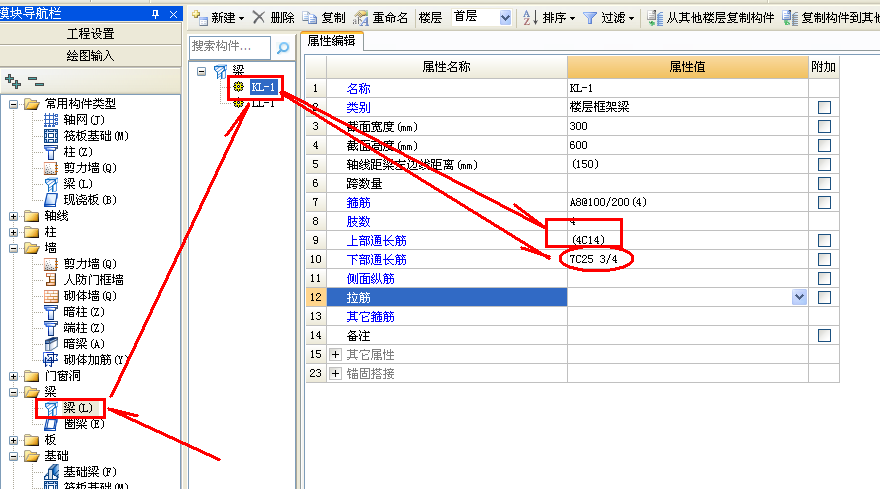
Task: Click the 复制 (Copy) toolbar icon
Action: 309,17
